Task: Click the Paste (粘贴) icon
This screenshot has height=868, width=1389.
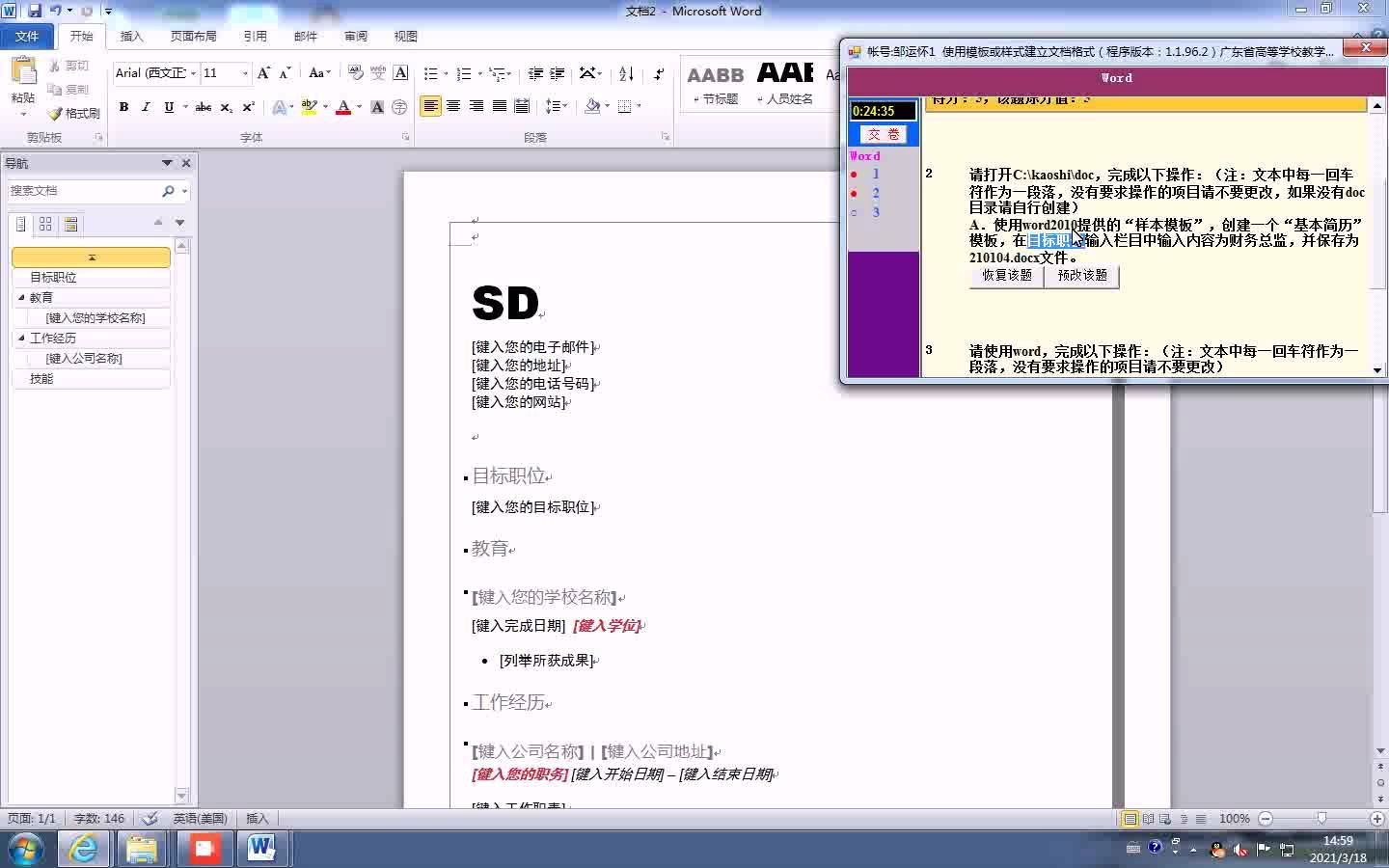Action: click(x=22, y=72)
